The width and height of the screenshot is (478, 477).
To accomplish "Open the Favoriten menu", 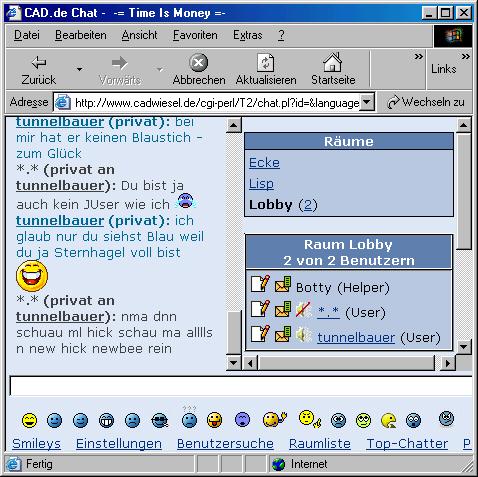I will (x=195, y=35).
